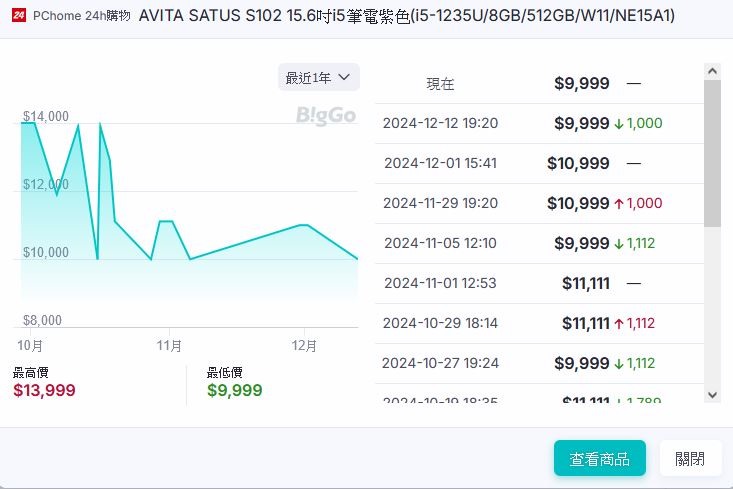Image resolution: width=733 pixels, height=489 pixels.
Task: Click the 最低價 label
Action: point(224,373)
